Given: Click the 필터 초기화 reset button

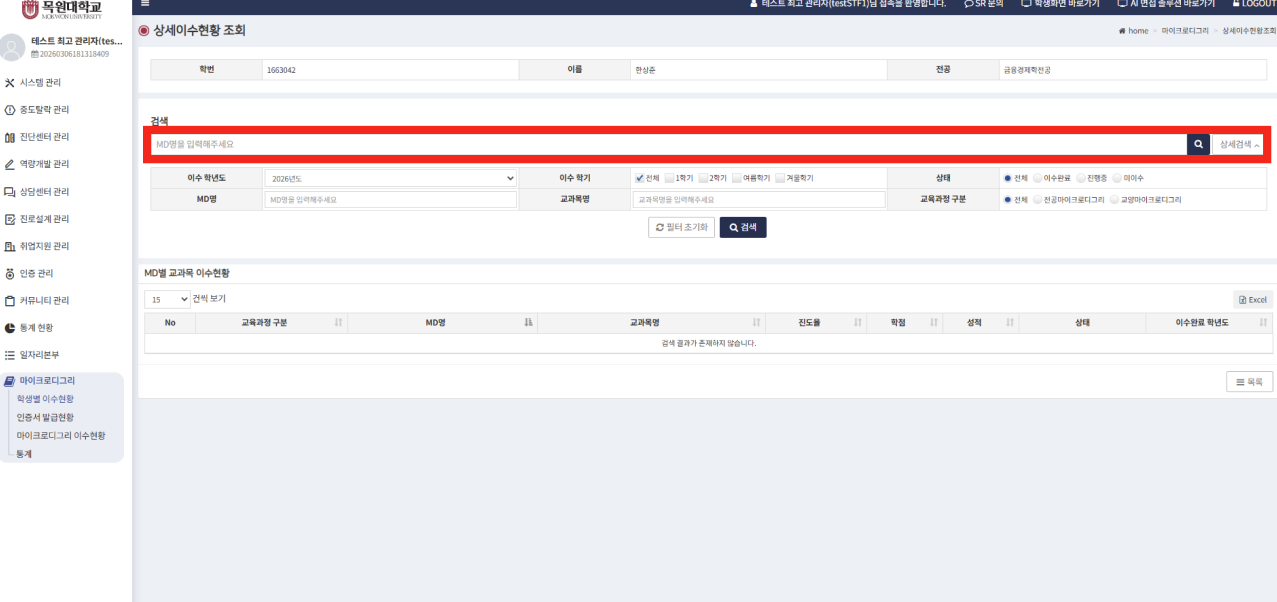Looking at the screenshot, I should (680, 227).
